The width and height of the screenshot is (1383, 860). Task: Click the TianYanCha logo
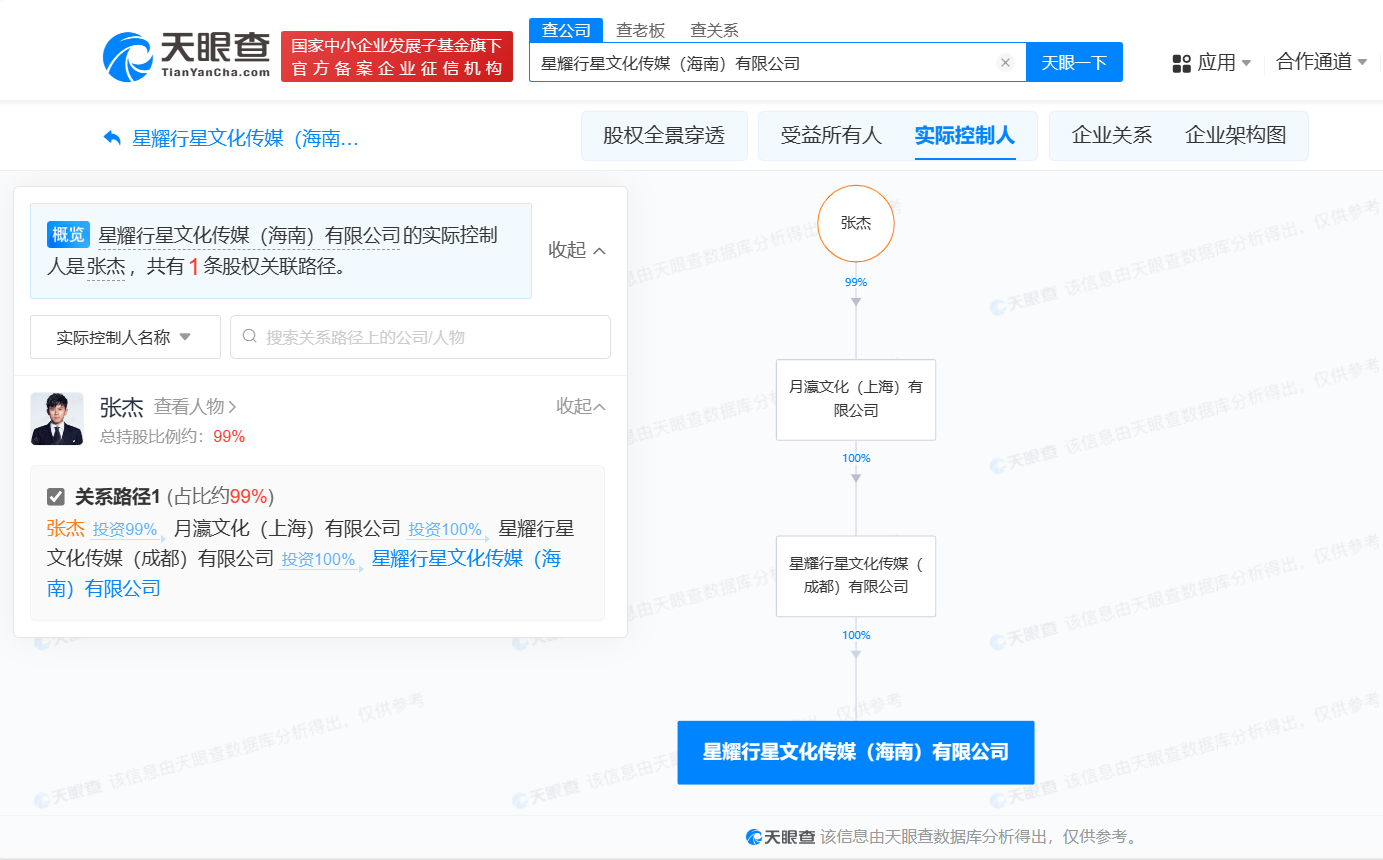(187, 56)
